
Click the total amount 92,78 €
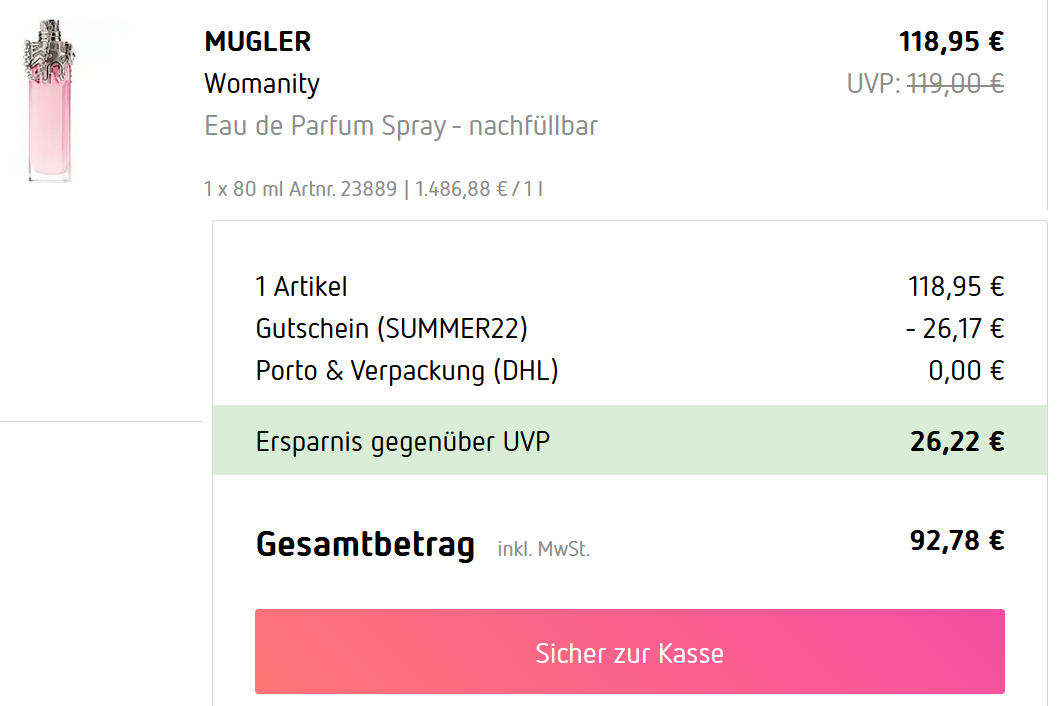(956, 541)
